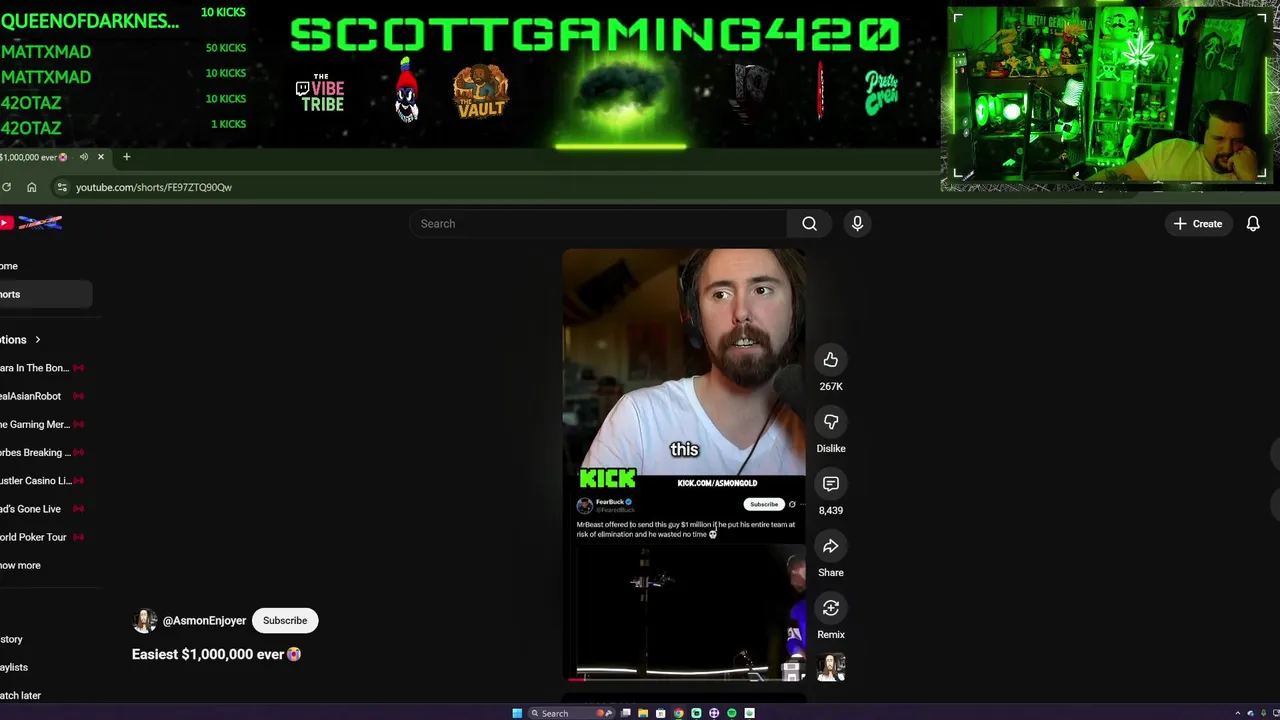Open Playlists in the sidebar
1280x720 pixels.
point(14,667)
